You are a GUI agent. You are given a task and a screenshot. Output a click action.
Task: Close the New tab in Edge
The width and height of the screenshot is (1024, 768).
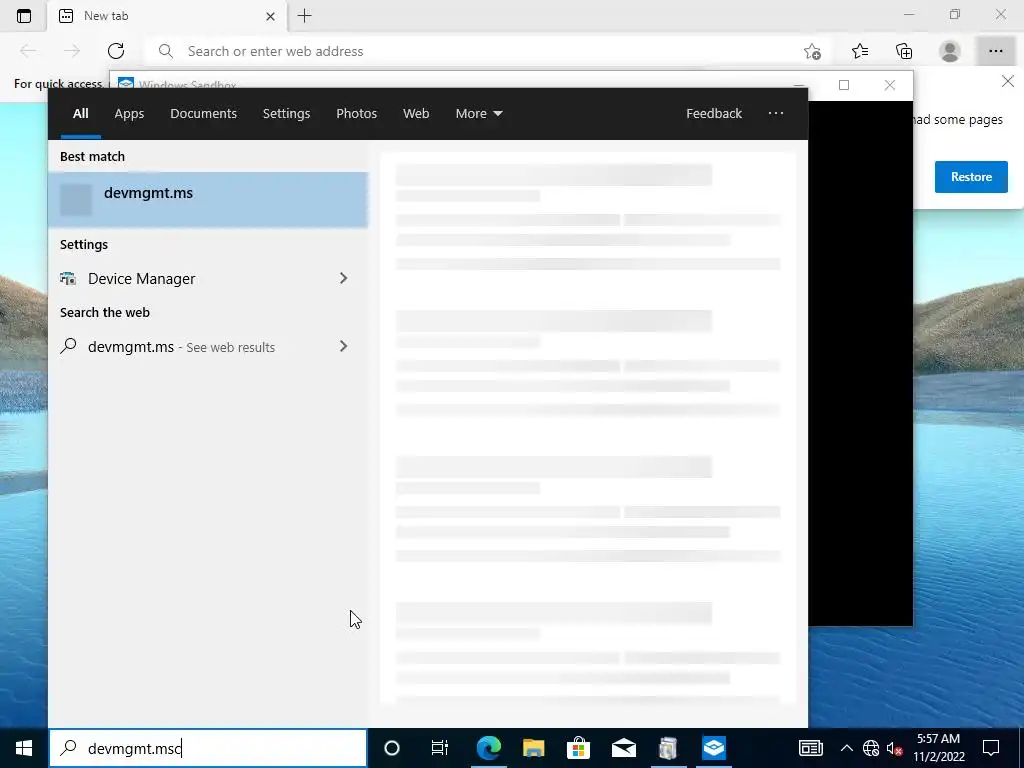(x=270, y=16)
